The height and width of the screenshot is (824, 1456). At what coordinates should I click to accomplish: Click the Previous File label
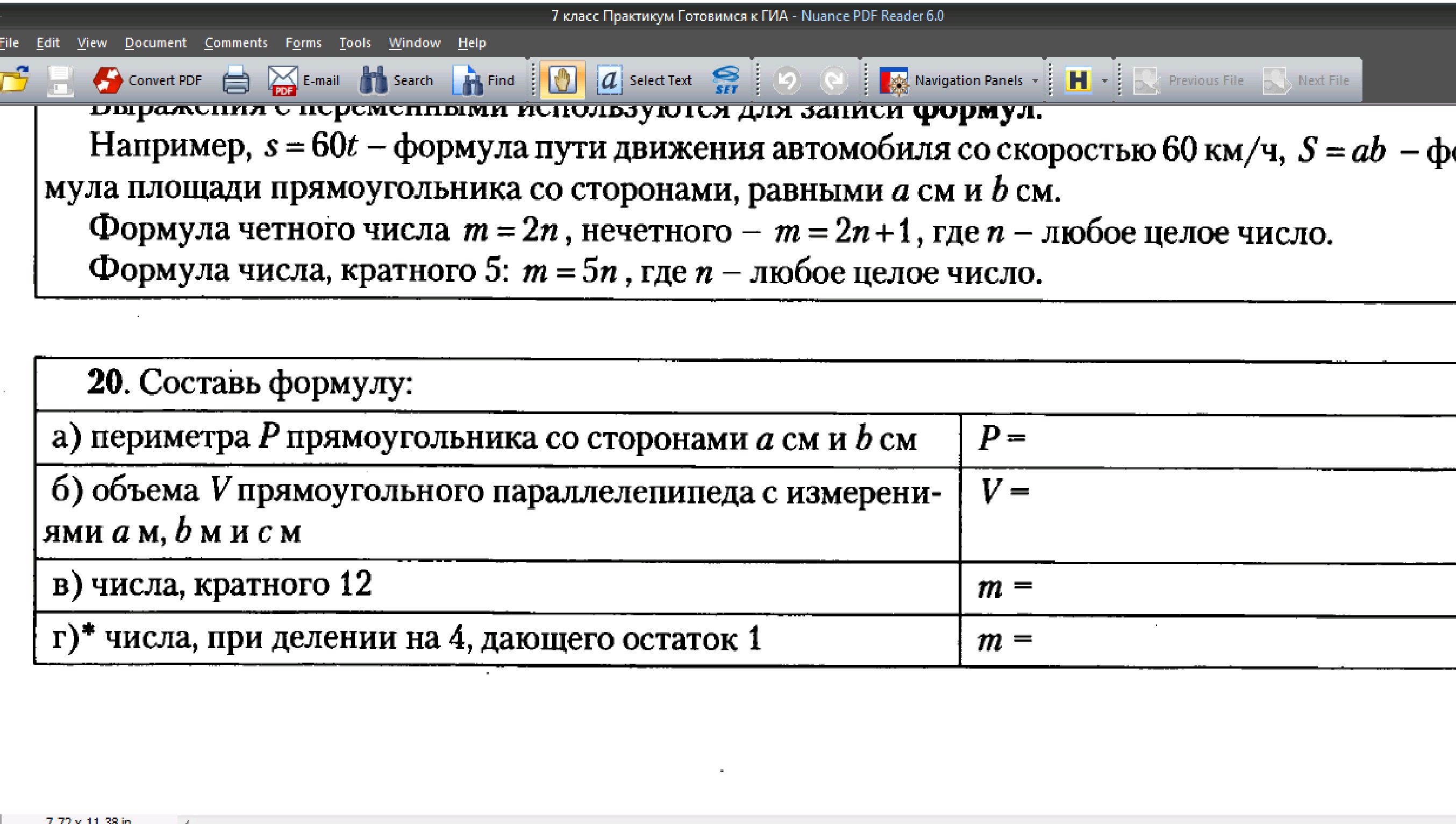click(1206, 80)
